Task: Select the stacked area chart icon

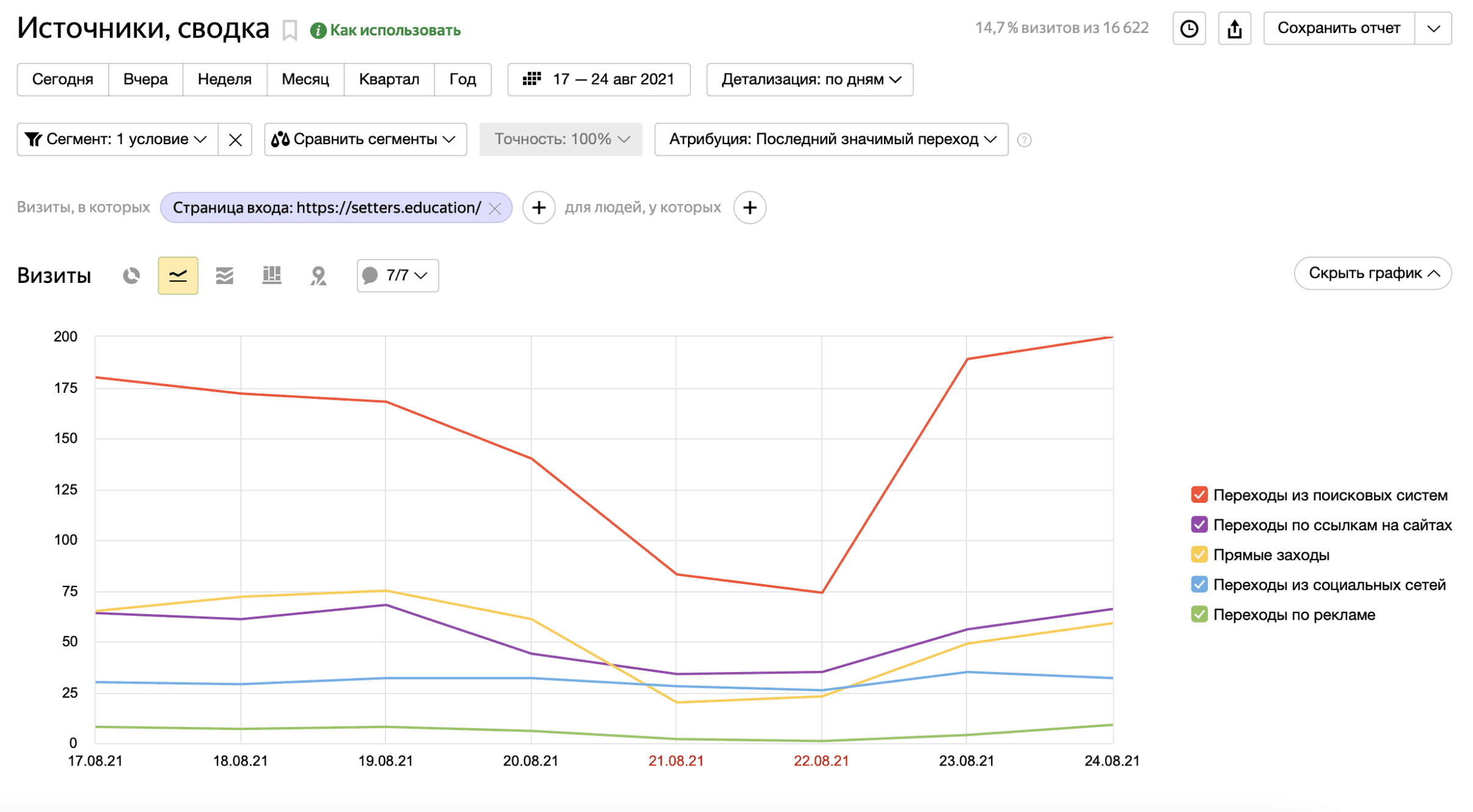Action: coord(224,276)
